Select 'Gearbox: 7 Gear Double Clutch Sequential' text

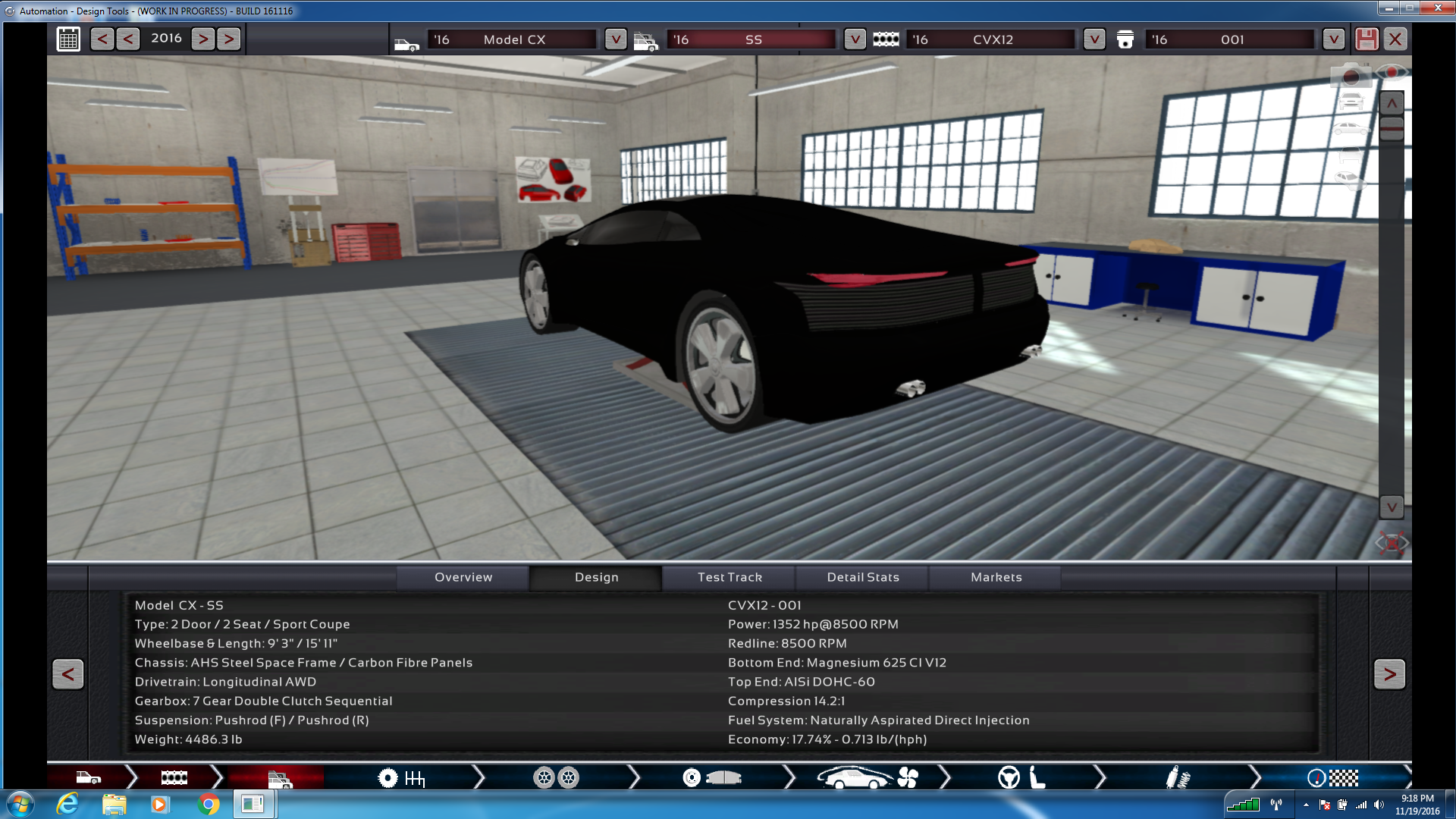click(263, 701)
